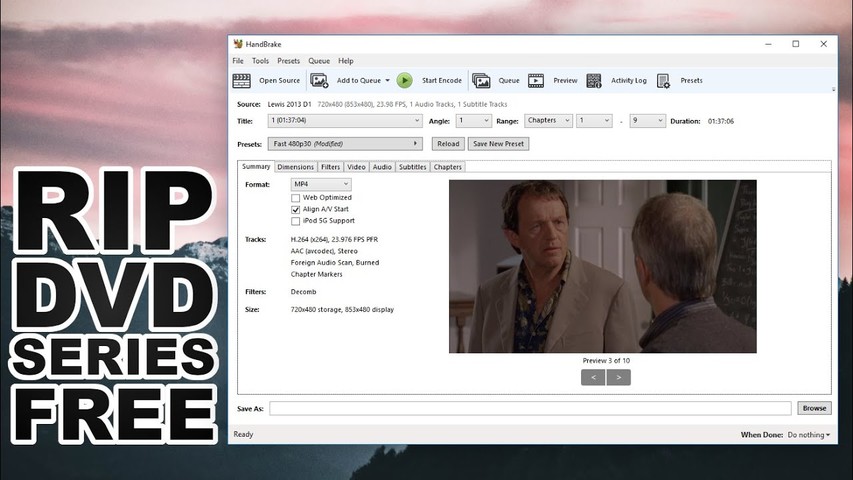The height and width of the screenshot is (480, 853).
Task: Open the Format MP4 dropdown
Action: coord(321,184)
